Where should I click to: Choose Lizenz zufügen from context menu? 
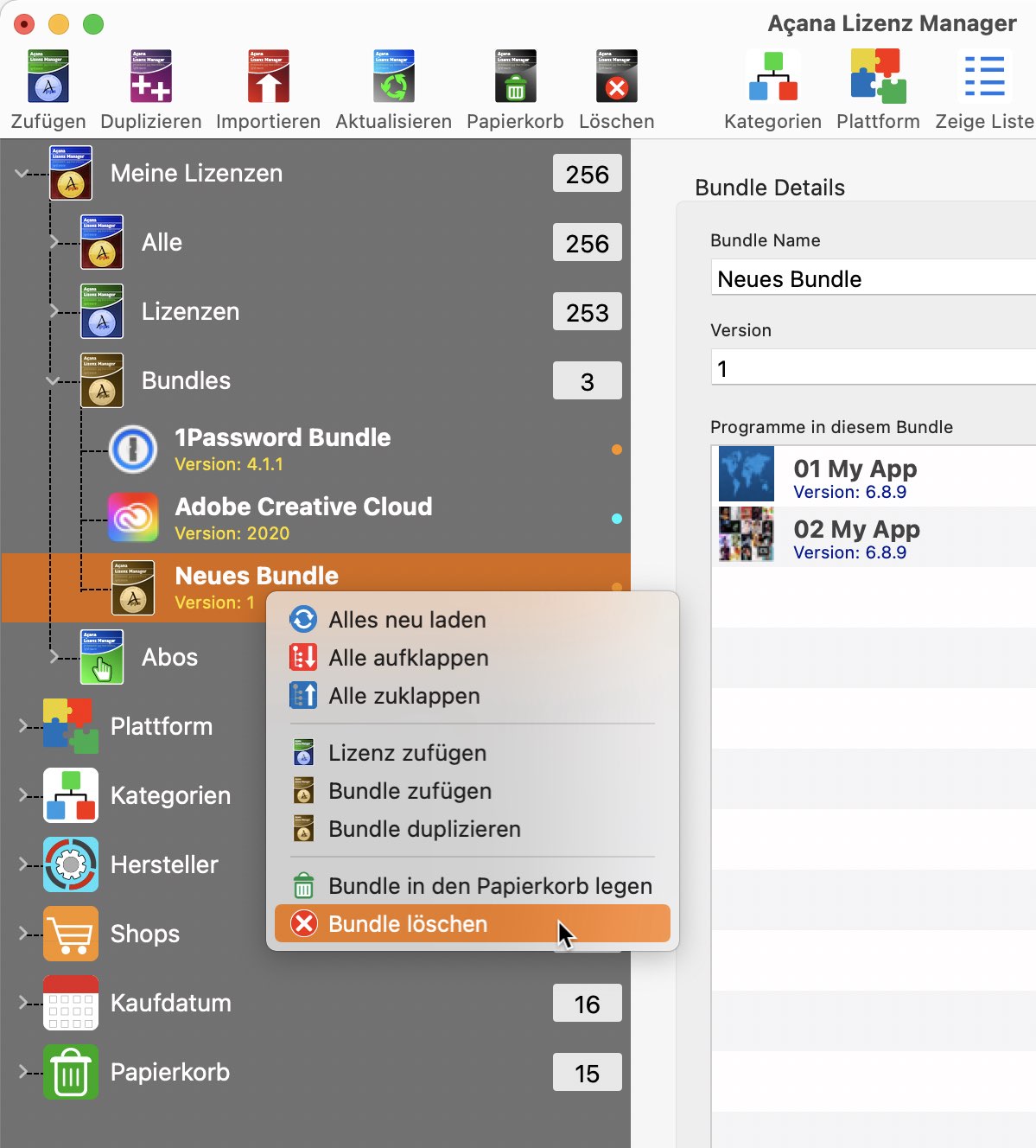(473, 753)
